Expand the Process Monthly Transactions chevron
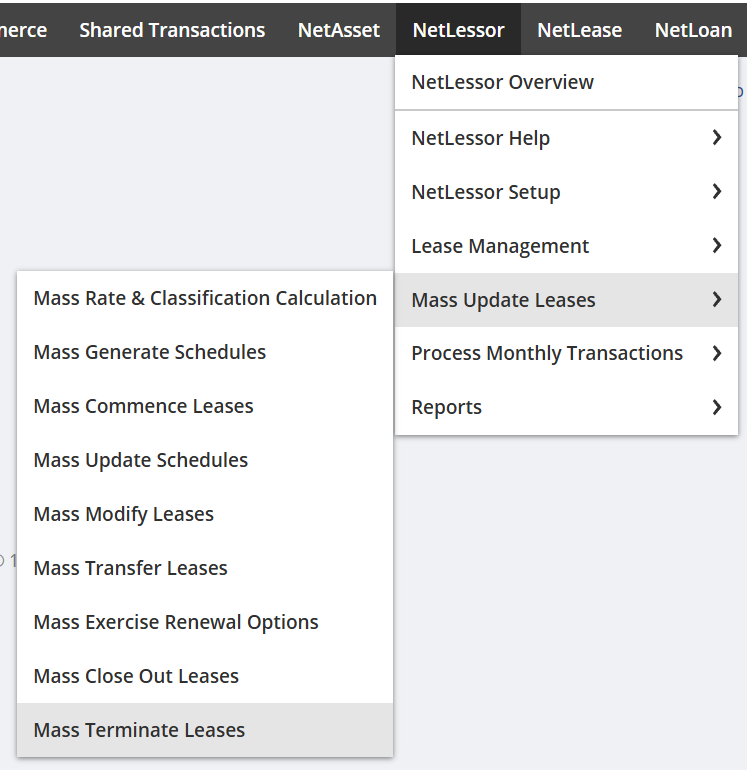 (x=717, y=353)
